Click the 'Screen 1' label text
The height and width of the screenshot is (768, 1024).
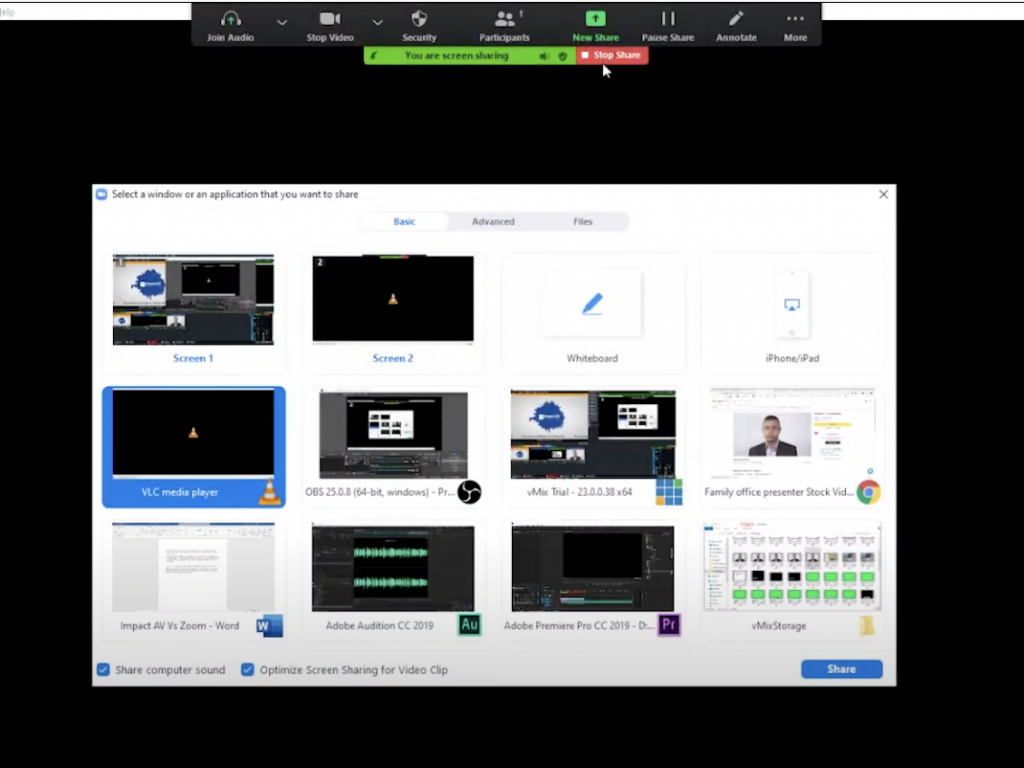(193, 358)
